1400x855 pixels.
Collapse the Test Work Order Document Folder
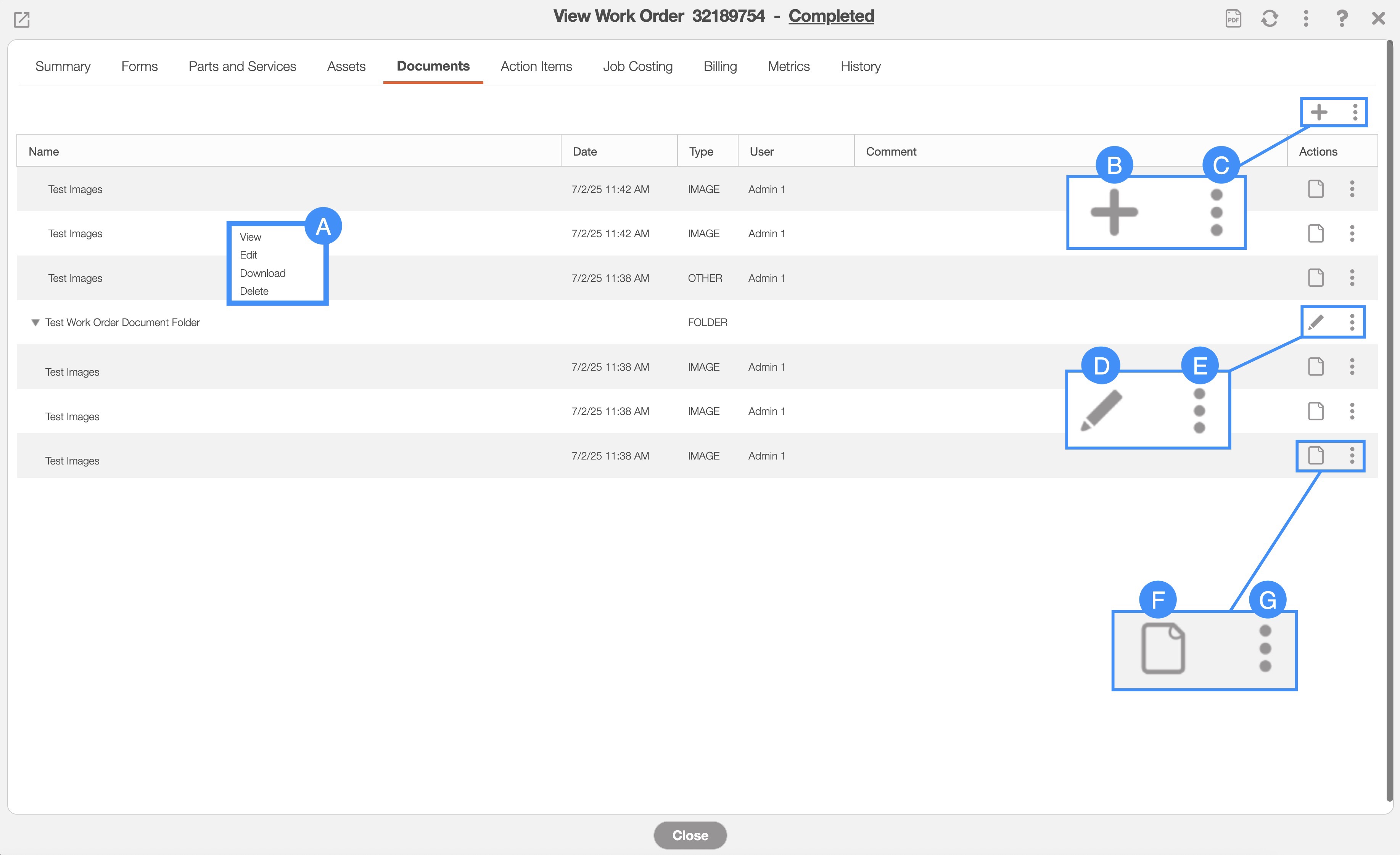coord(35,323)
